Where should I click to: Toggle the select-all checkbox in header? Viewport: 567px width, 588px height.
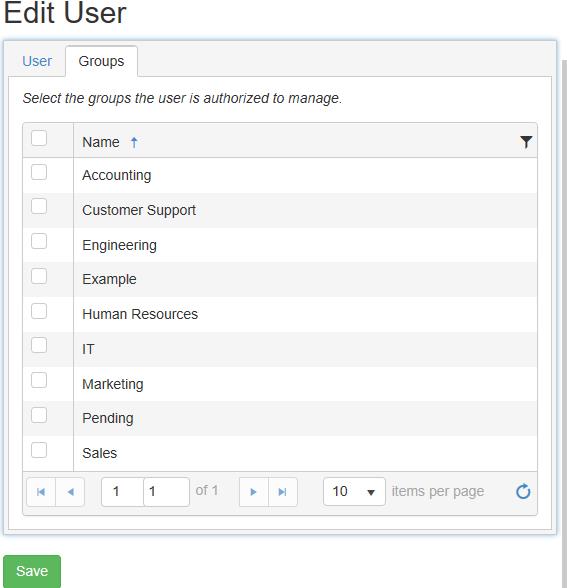[x=39, y=138]
